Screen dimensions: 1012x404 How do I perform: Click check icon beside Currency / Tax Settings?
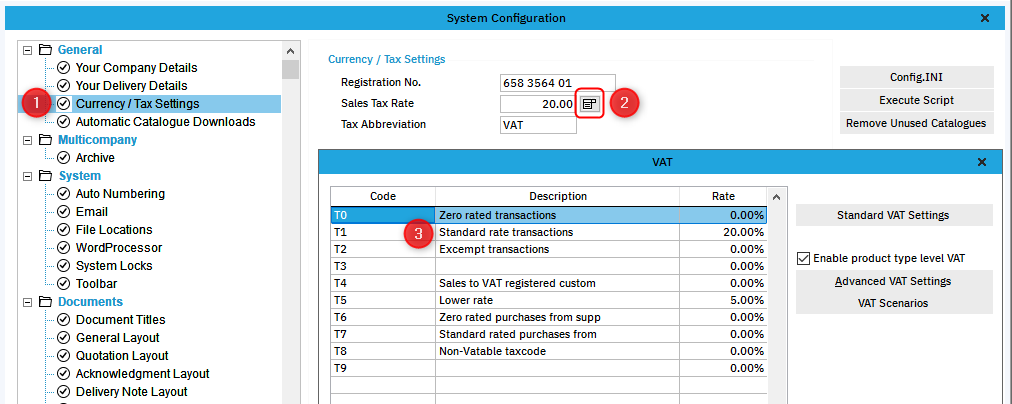click(64, 104)
